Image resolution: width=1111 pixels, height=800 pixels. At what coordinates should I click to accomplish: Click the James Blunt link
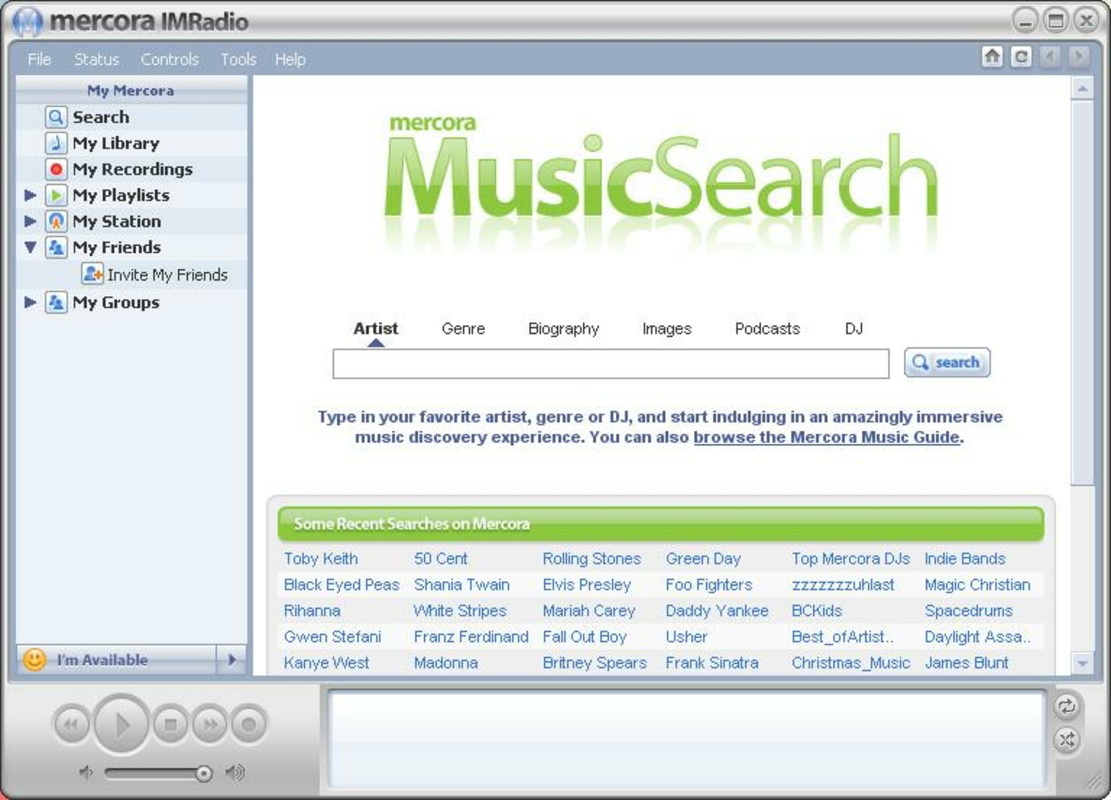click(x=966, y=663)
